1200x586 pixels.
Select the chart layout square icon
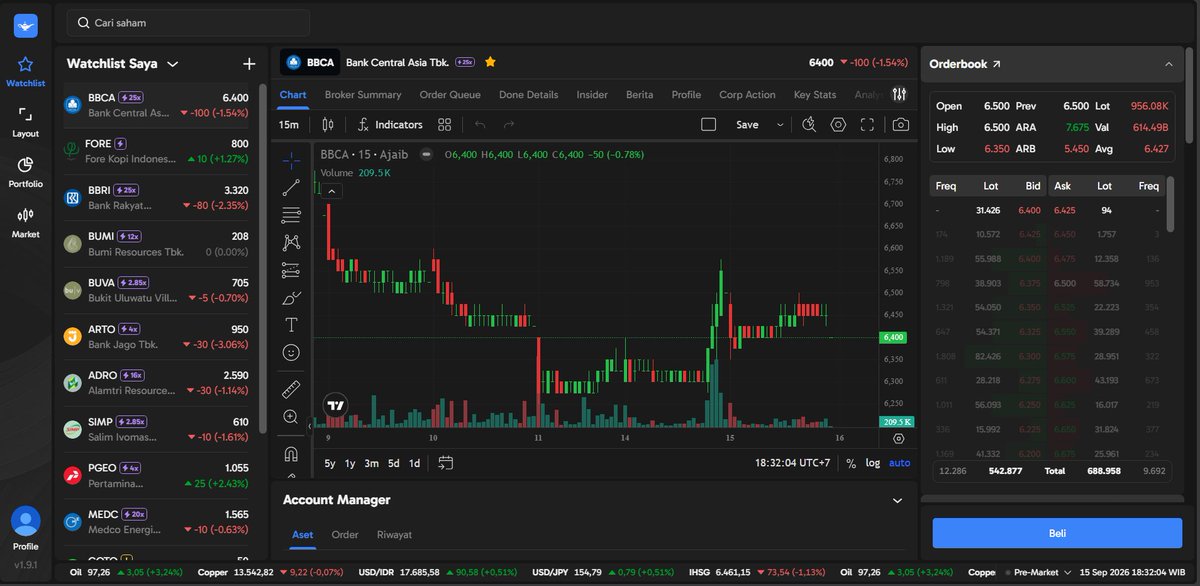(709, 125)
